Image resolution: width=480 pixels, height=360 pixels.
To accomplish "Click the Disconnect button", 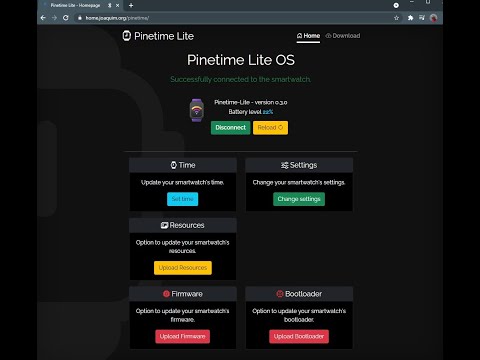I will (x=230, y=128).
